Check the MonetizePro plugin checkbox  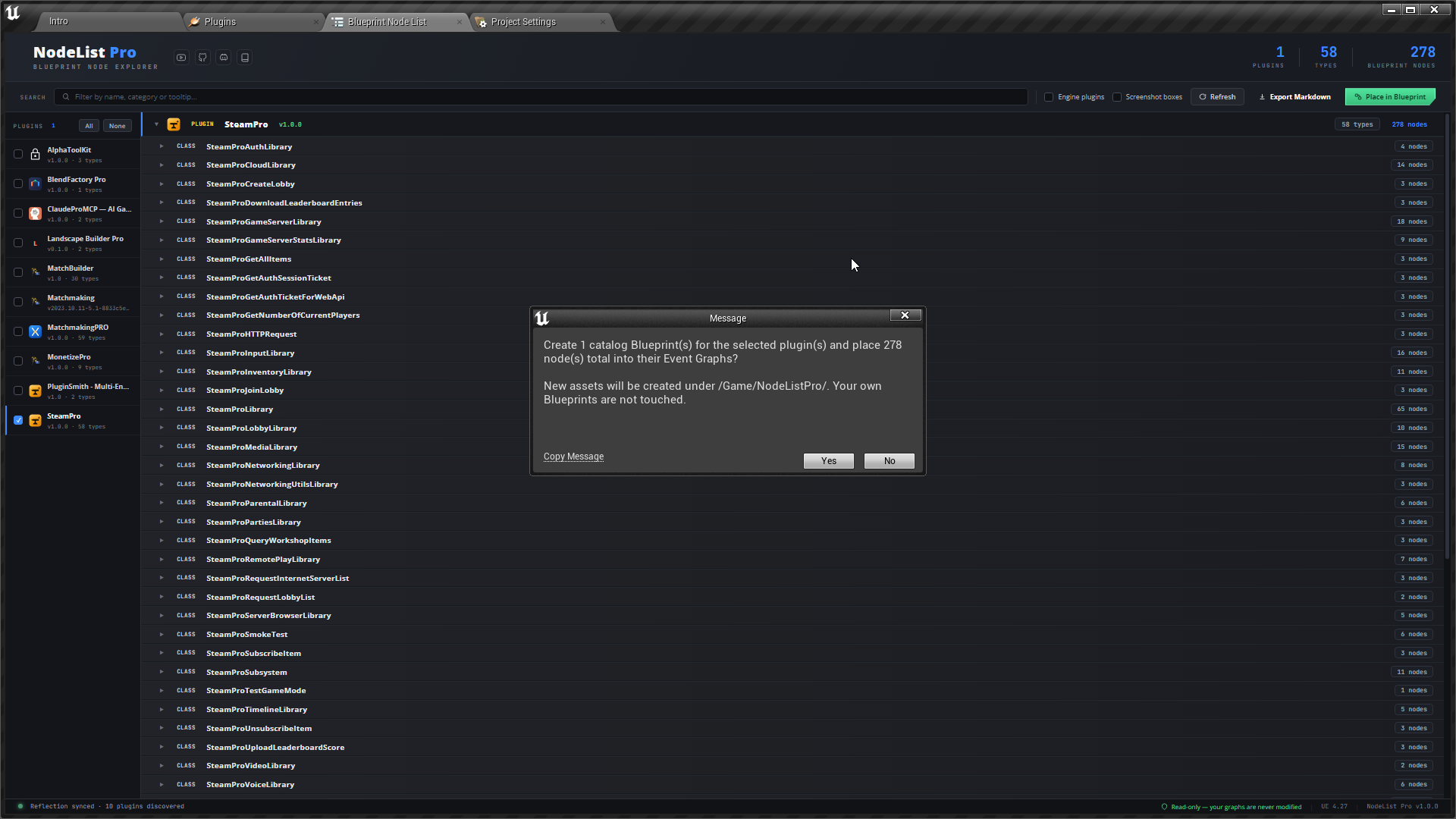(18, 361)
